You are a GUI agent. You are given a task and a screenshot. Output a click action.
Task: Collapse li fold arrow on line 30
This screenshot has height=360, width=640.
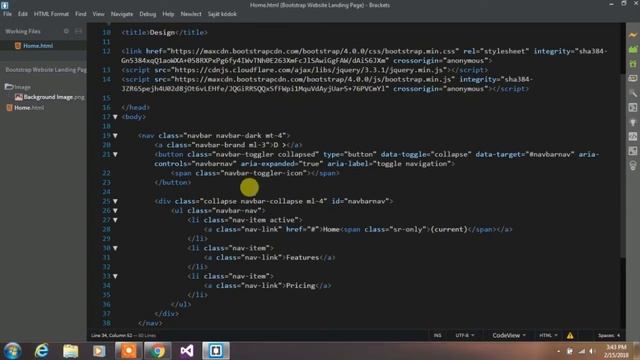[x=116, y=248]
